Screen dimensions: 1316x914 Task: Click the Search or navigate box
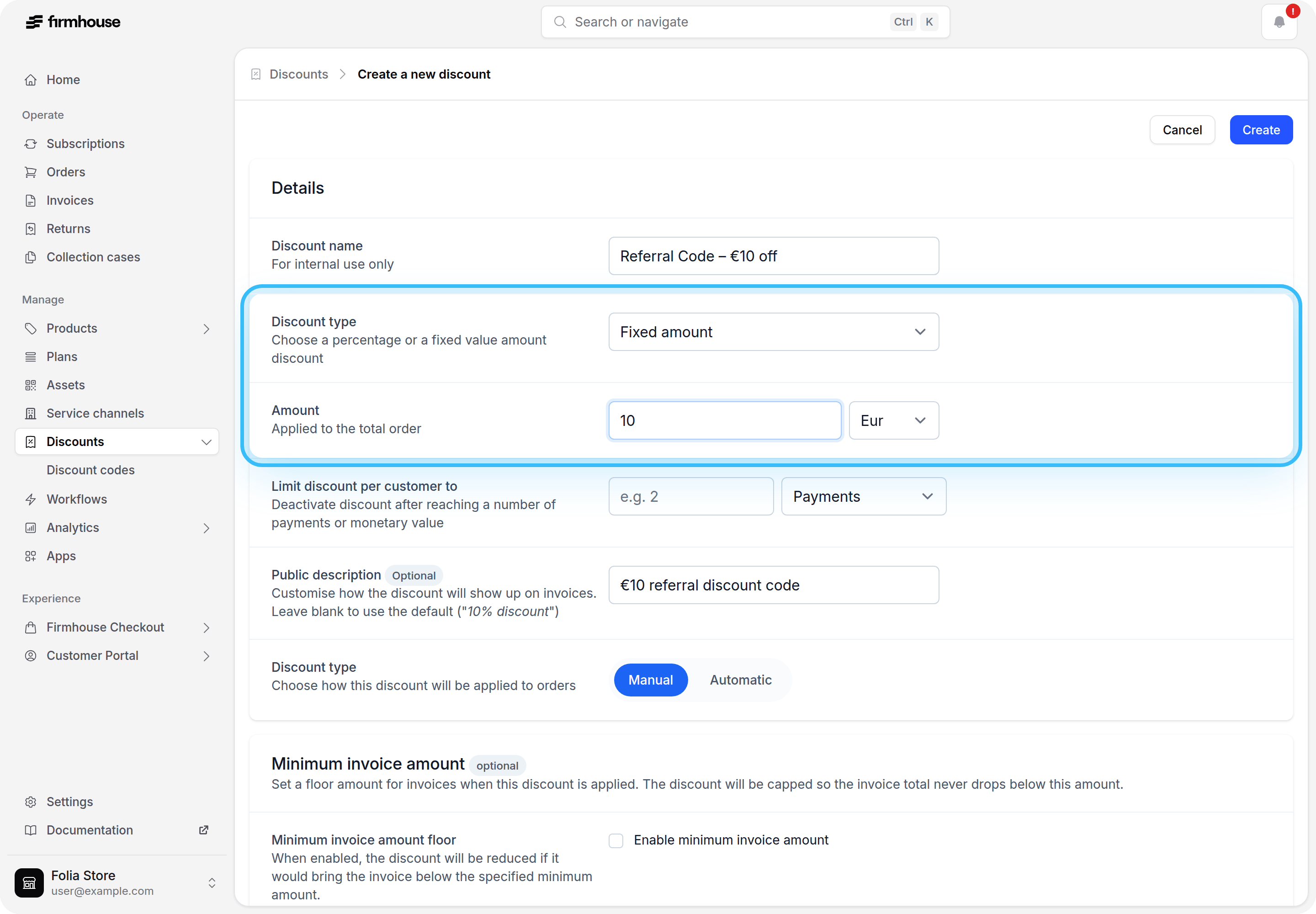click(745, 22)
